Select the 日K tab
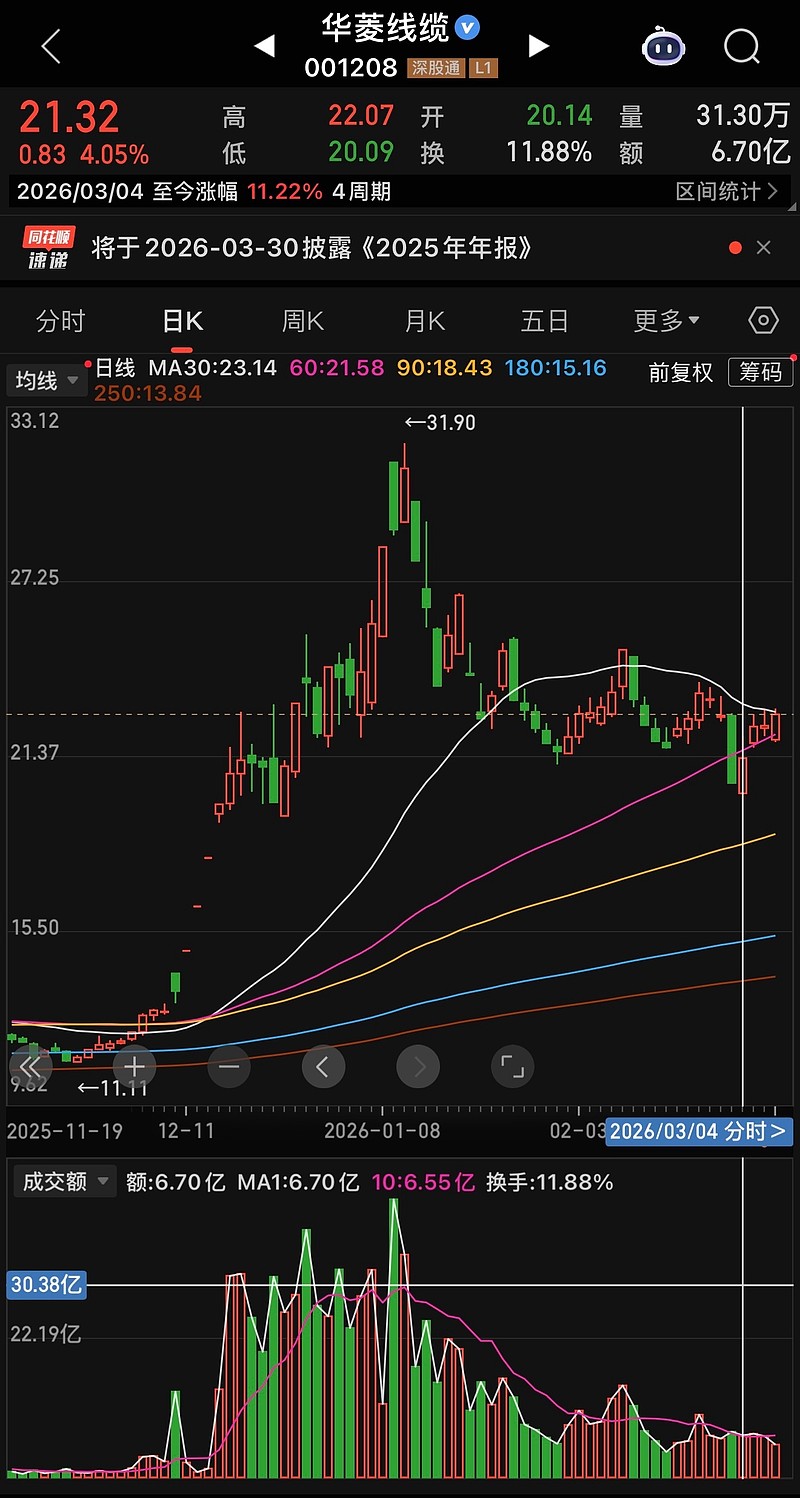This screenshot has width=800, height=1498. click(x=182, y=321)
